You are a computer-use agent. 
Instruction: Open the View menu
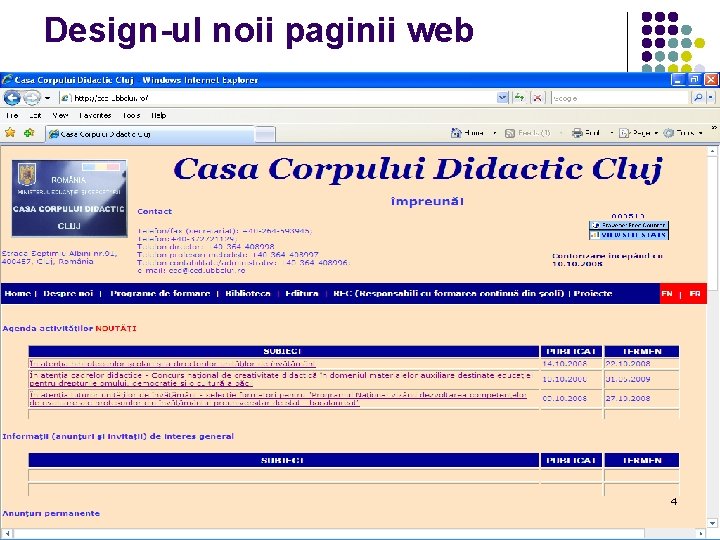click(60, 115)
